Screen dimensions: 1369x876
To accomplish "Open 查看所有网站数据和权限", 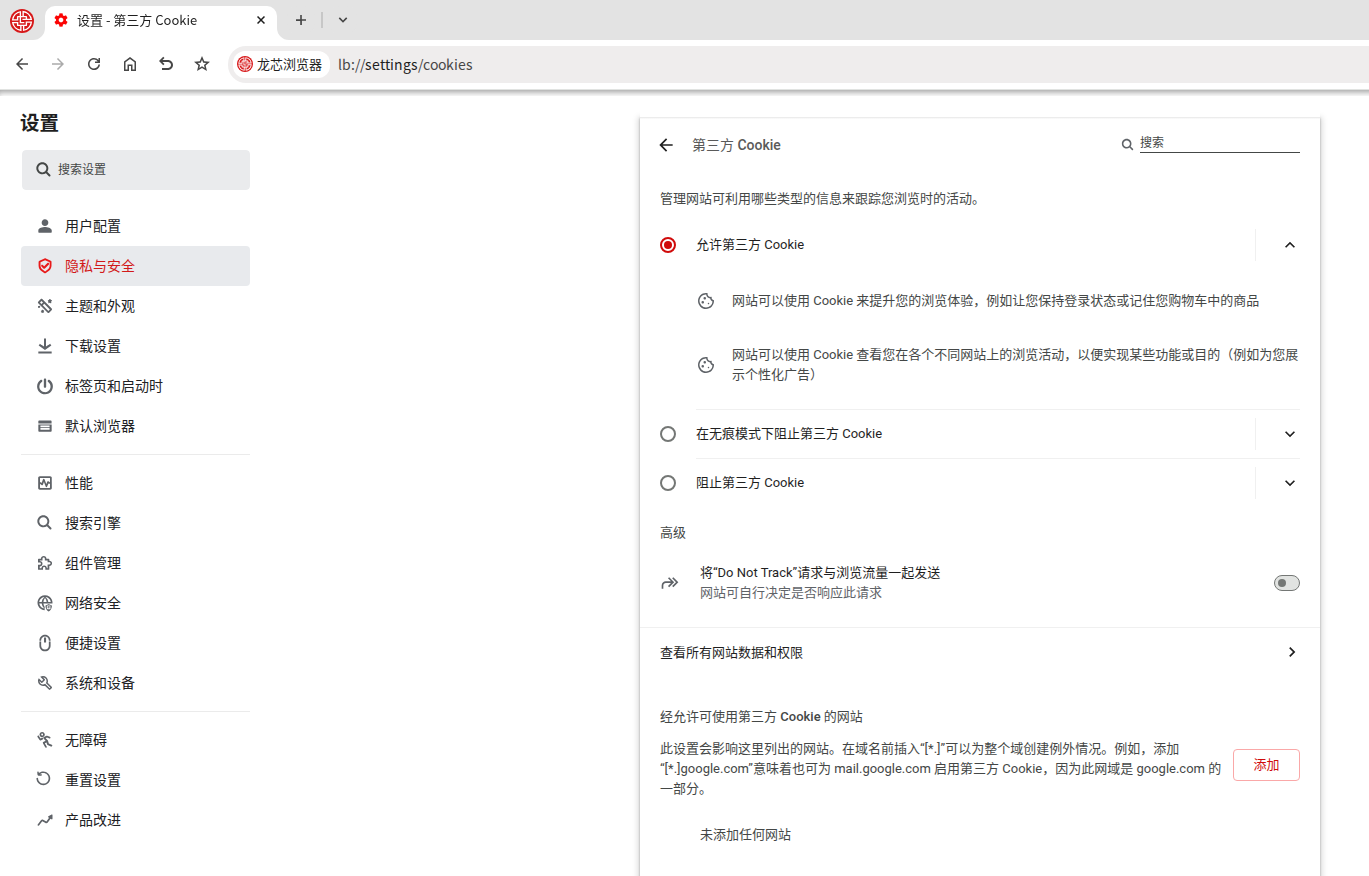I will 980,653.
